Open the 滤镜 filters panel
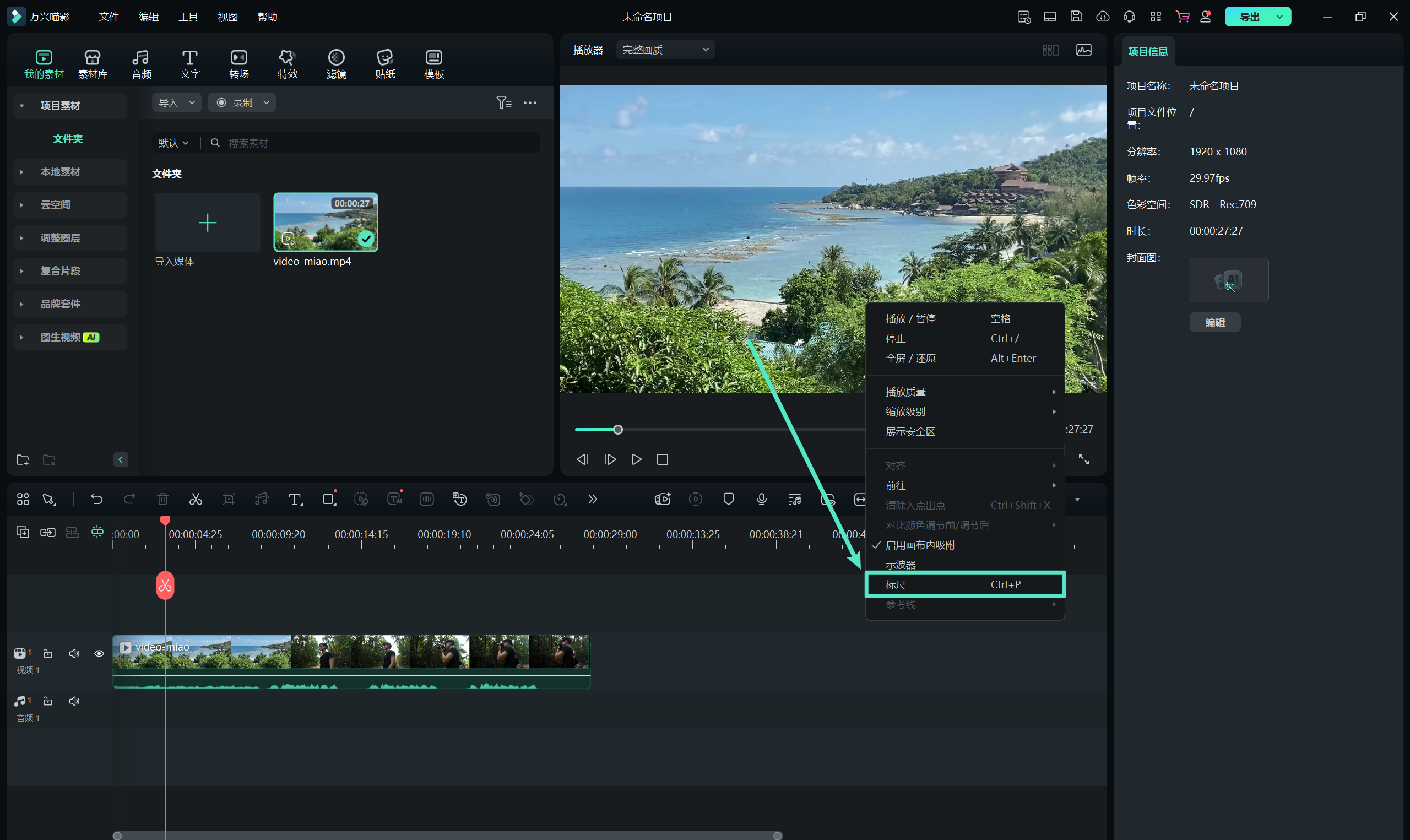The height and width of the screenshot is (840, 1410). click(x=336, y=64)
